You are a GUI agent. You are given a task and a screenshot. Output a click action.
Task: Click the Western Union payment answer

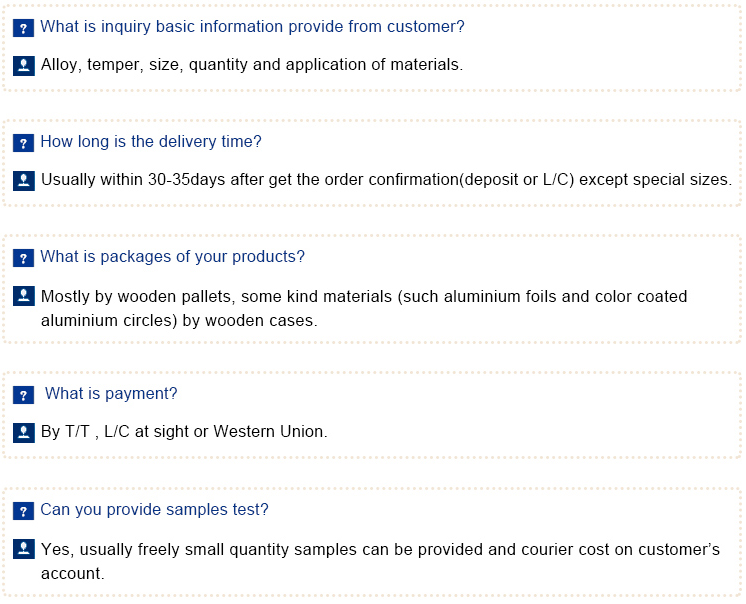184,432
